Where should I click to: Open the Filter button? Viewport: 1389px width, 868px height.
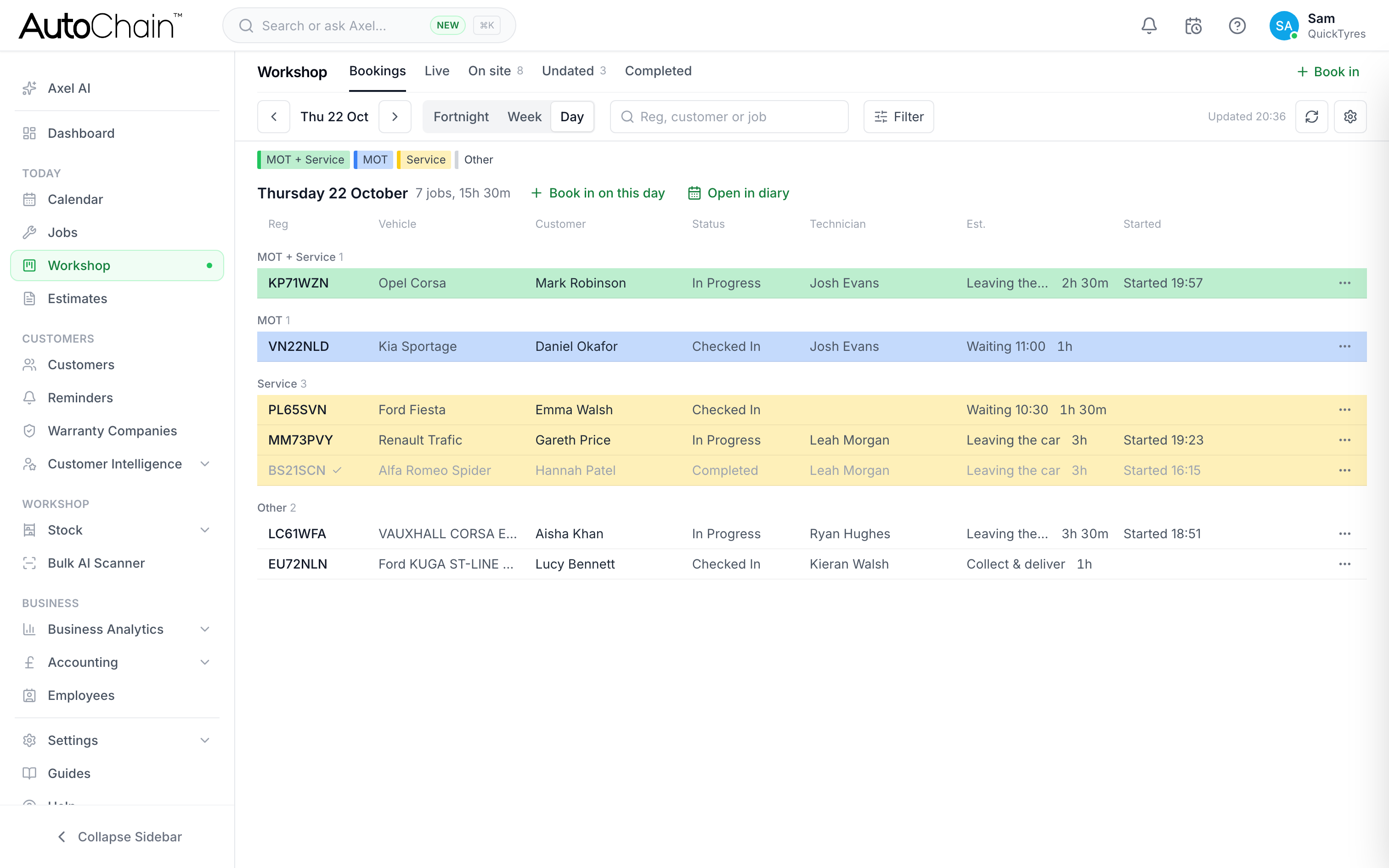point(898,117)
